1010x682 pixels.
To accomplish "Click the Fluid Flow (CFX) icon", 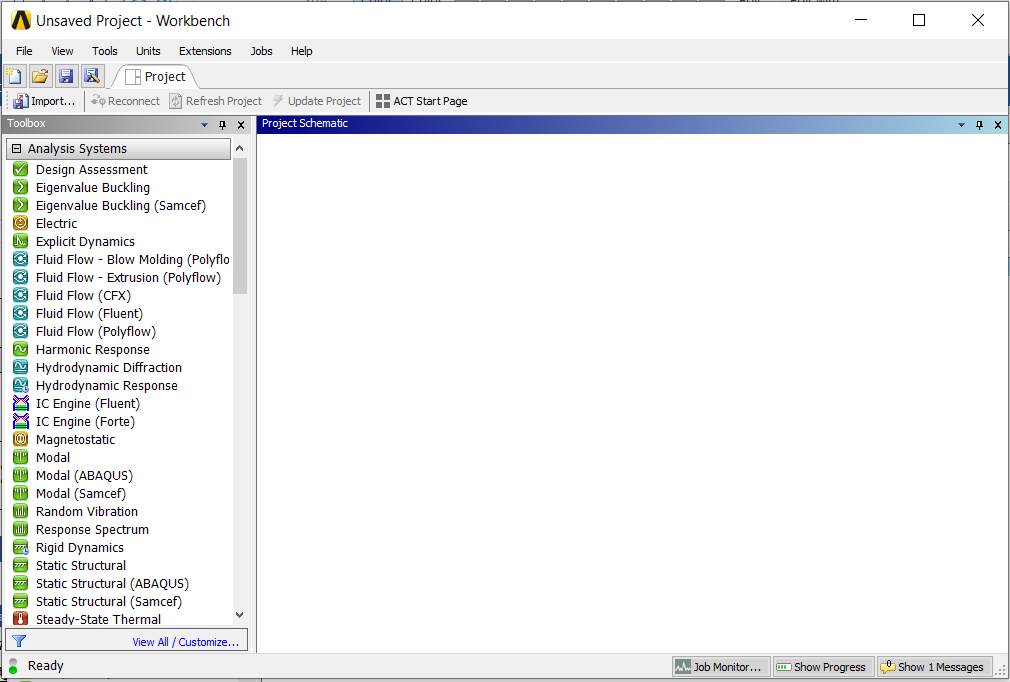I will [x=21, y=296].
